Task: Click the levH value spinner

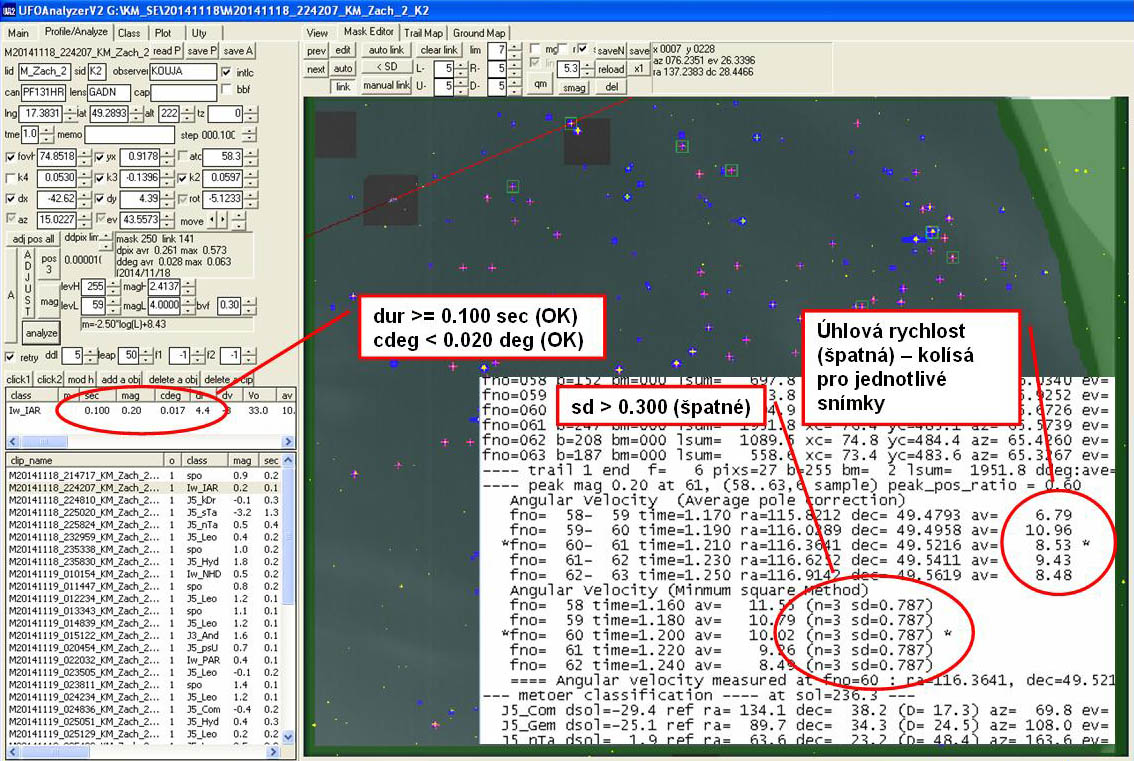Action: [113, 287]
